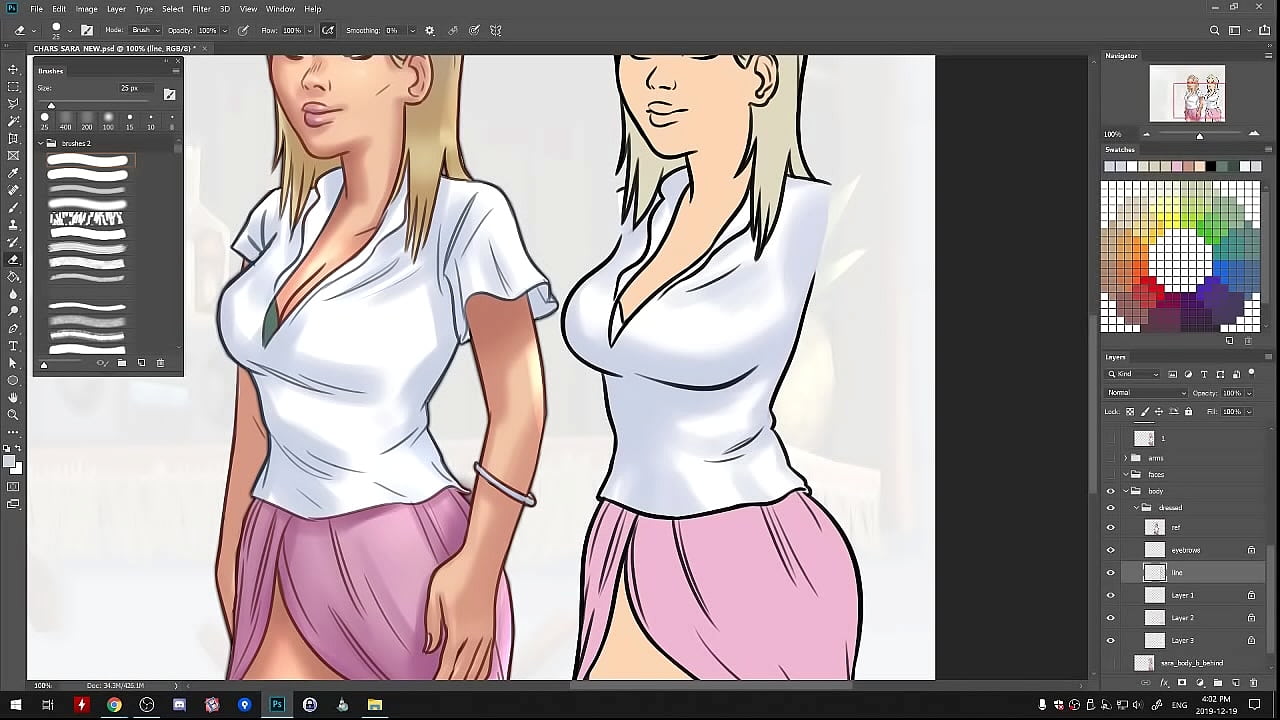The image size is (1280, 720).
Task: Toggle visibility of the body group
Action: tap(1110, 491)
